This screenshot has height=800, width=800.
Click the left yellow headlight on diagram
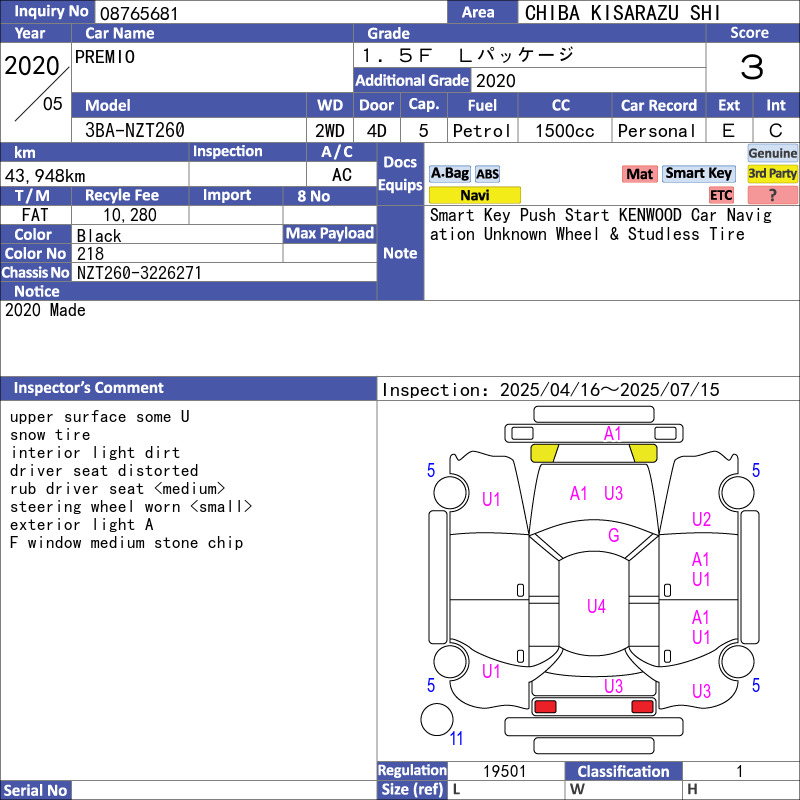[544, 453]
